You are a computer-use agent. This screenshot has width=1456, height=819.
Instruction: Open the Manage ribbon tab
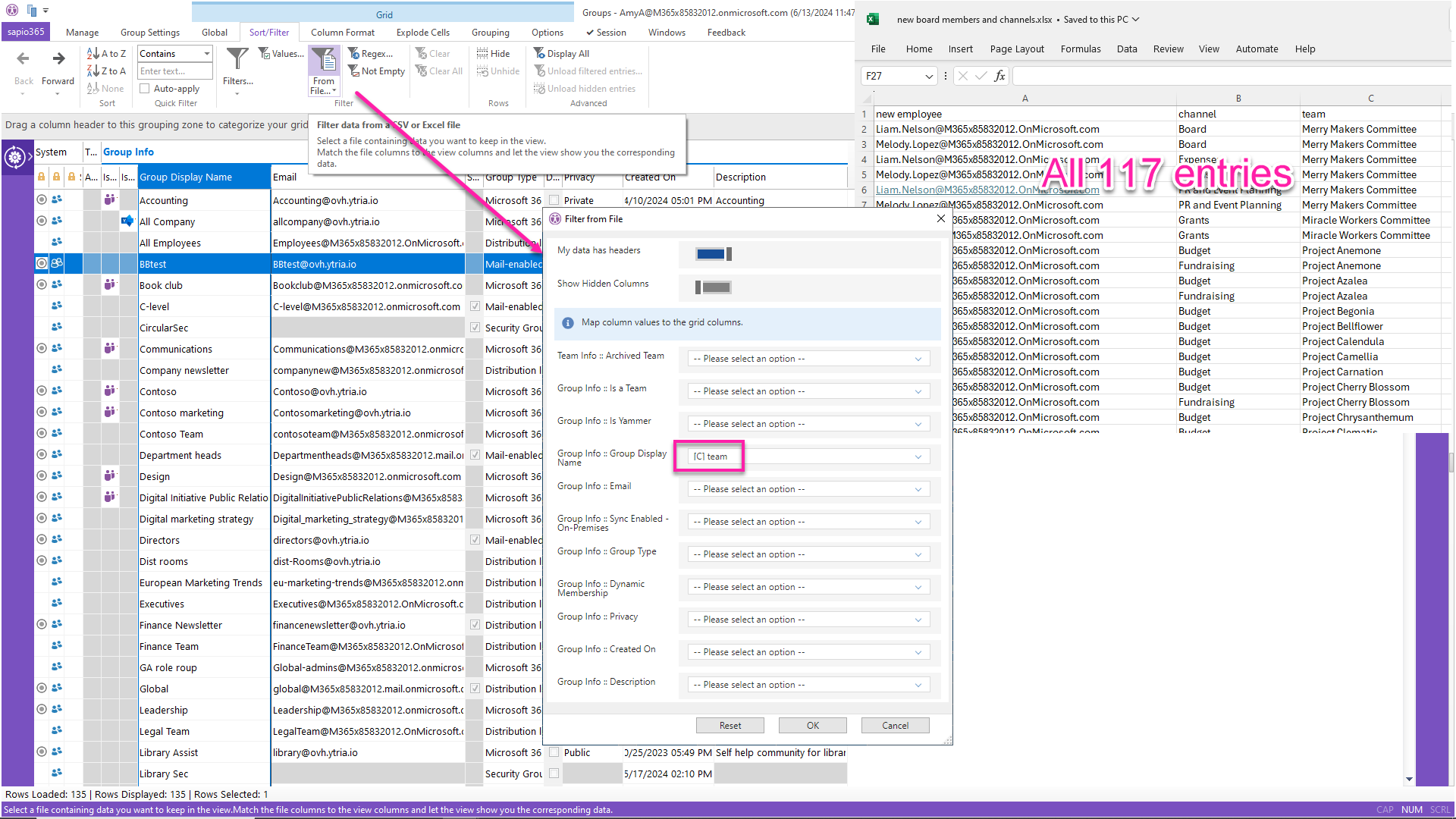82,33
